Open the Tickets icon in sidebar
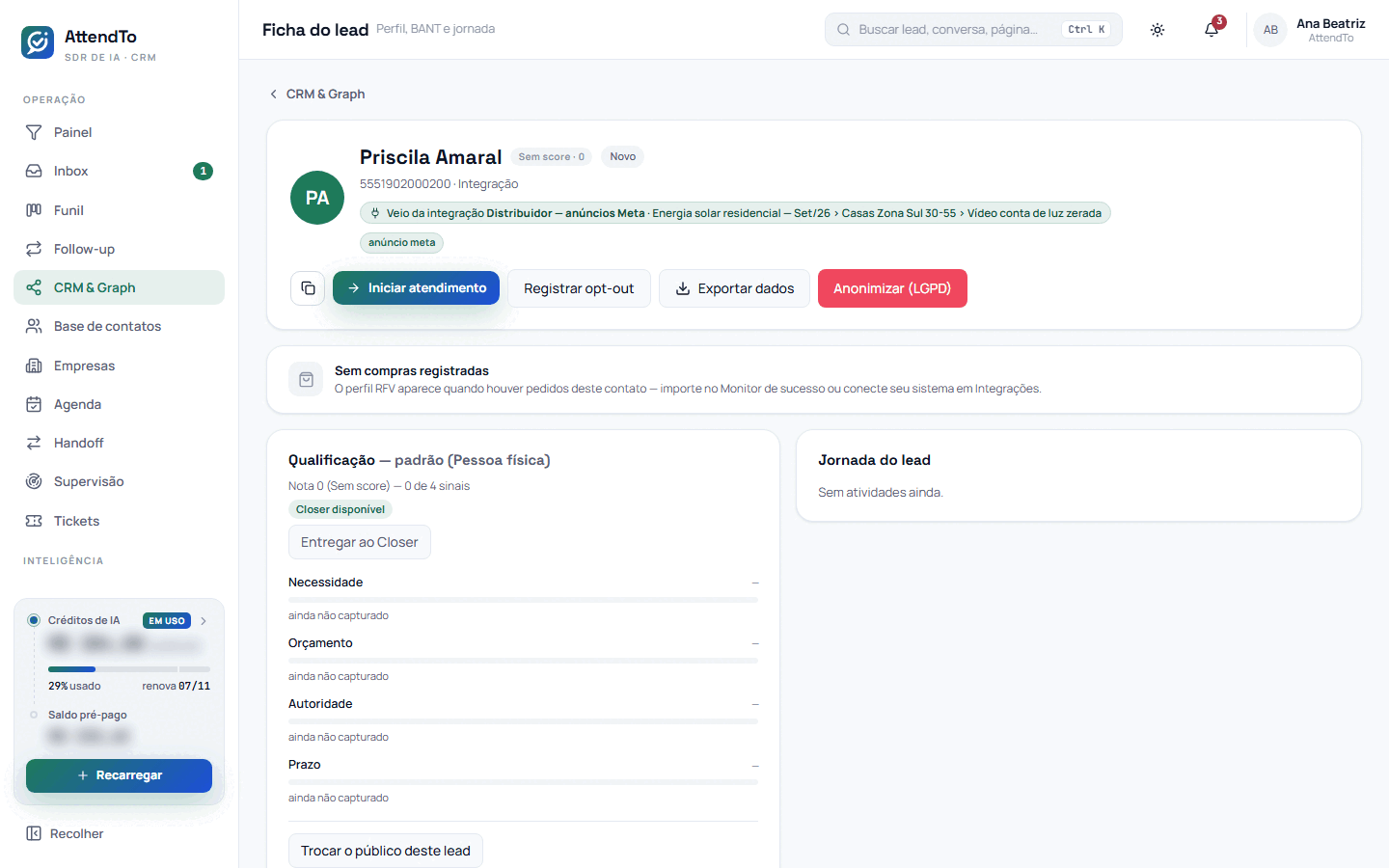Image resolution: width=1389 pixels, height=868 pixels. coord(34,521)
